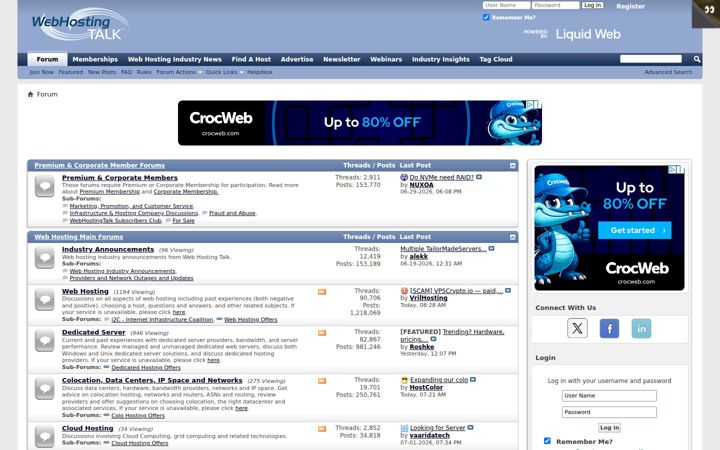
Task: Focus the header Password field
Action: tap(556, 5)
